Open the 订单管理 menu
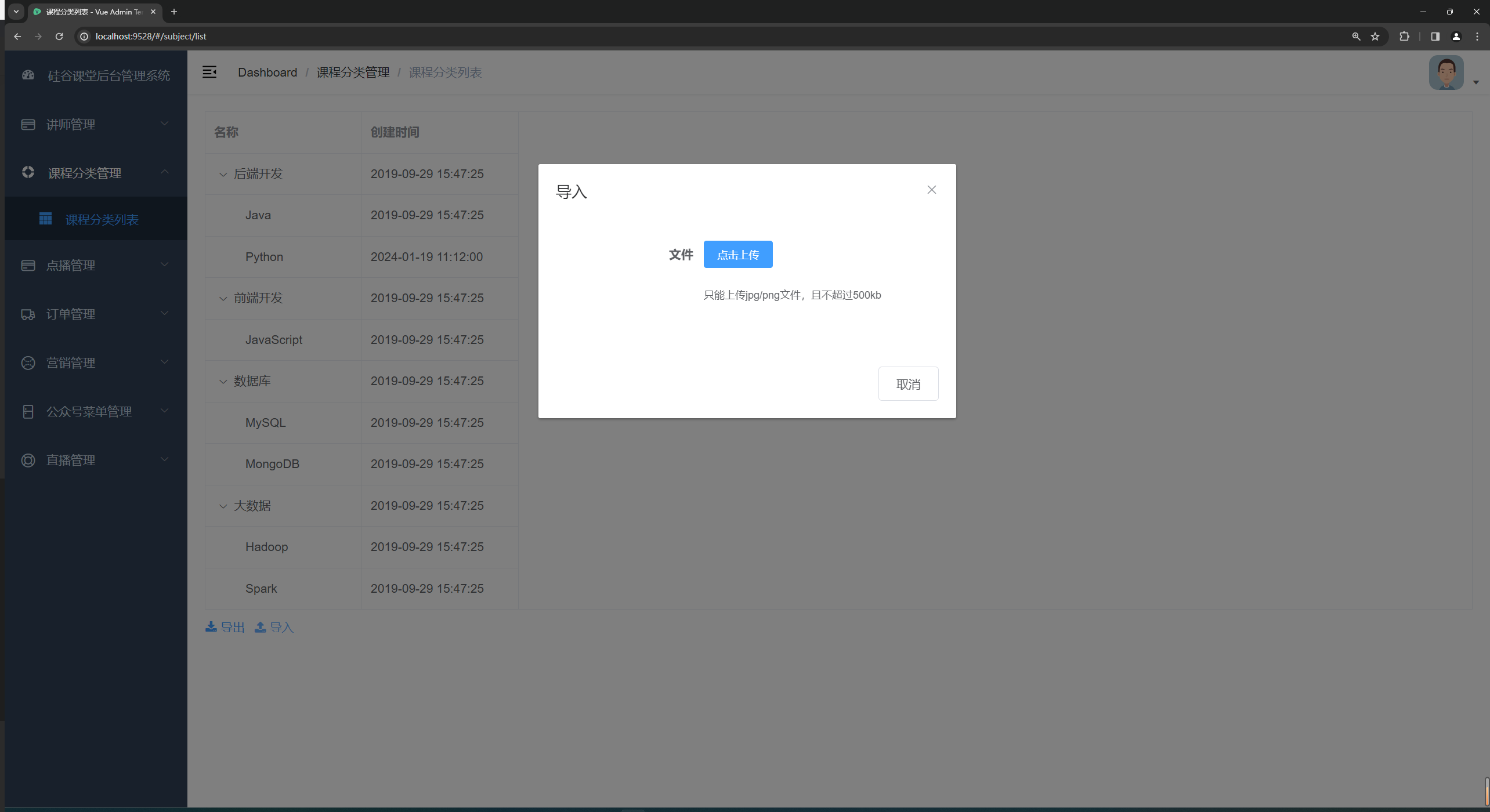Screen dimensions: 1490x812 (96, 314)
